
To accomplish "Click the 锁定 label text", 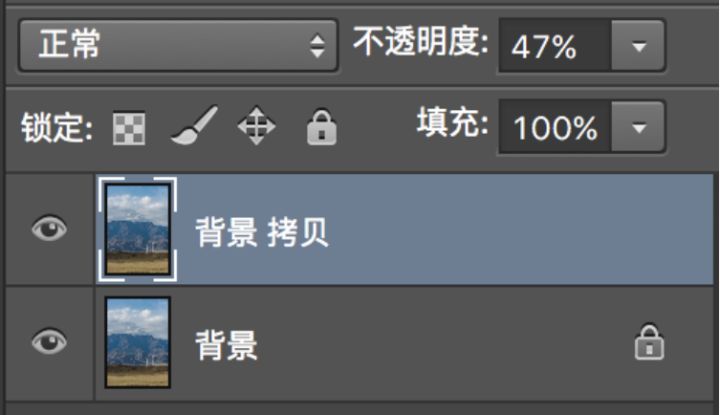I will [57, 128].
